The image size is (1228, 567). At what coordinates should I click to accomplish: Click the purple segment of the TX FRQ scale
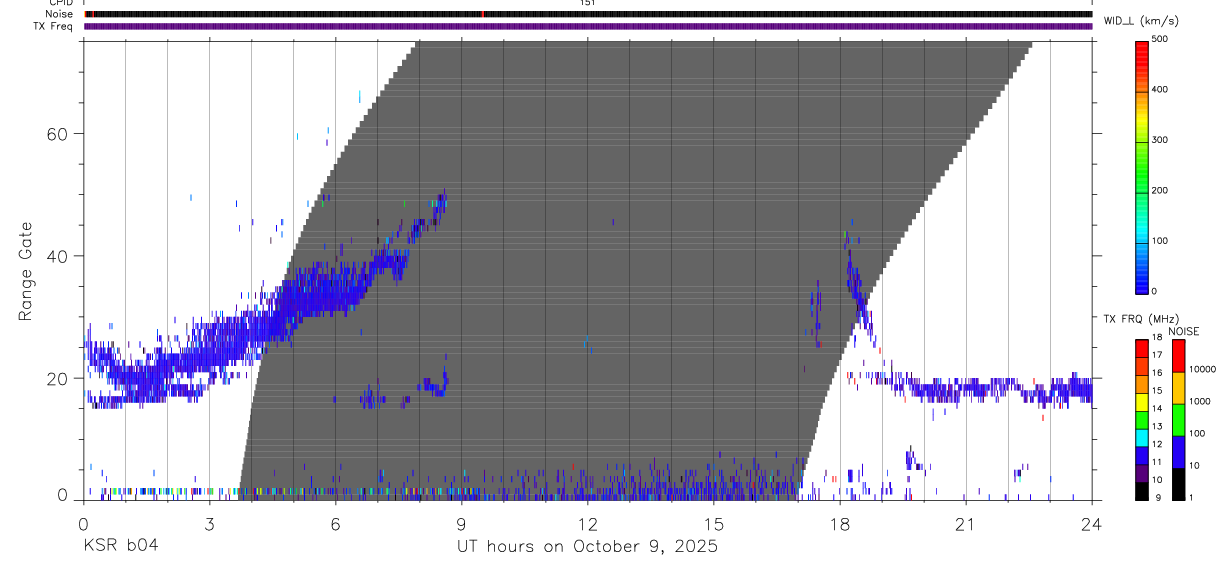[1141, 473]
